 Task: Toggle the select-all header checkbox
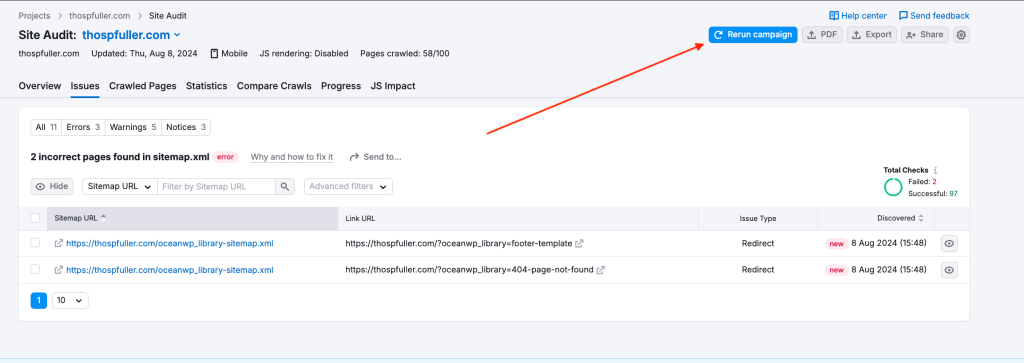point(35,218)
